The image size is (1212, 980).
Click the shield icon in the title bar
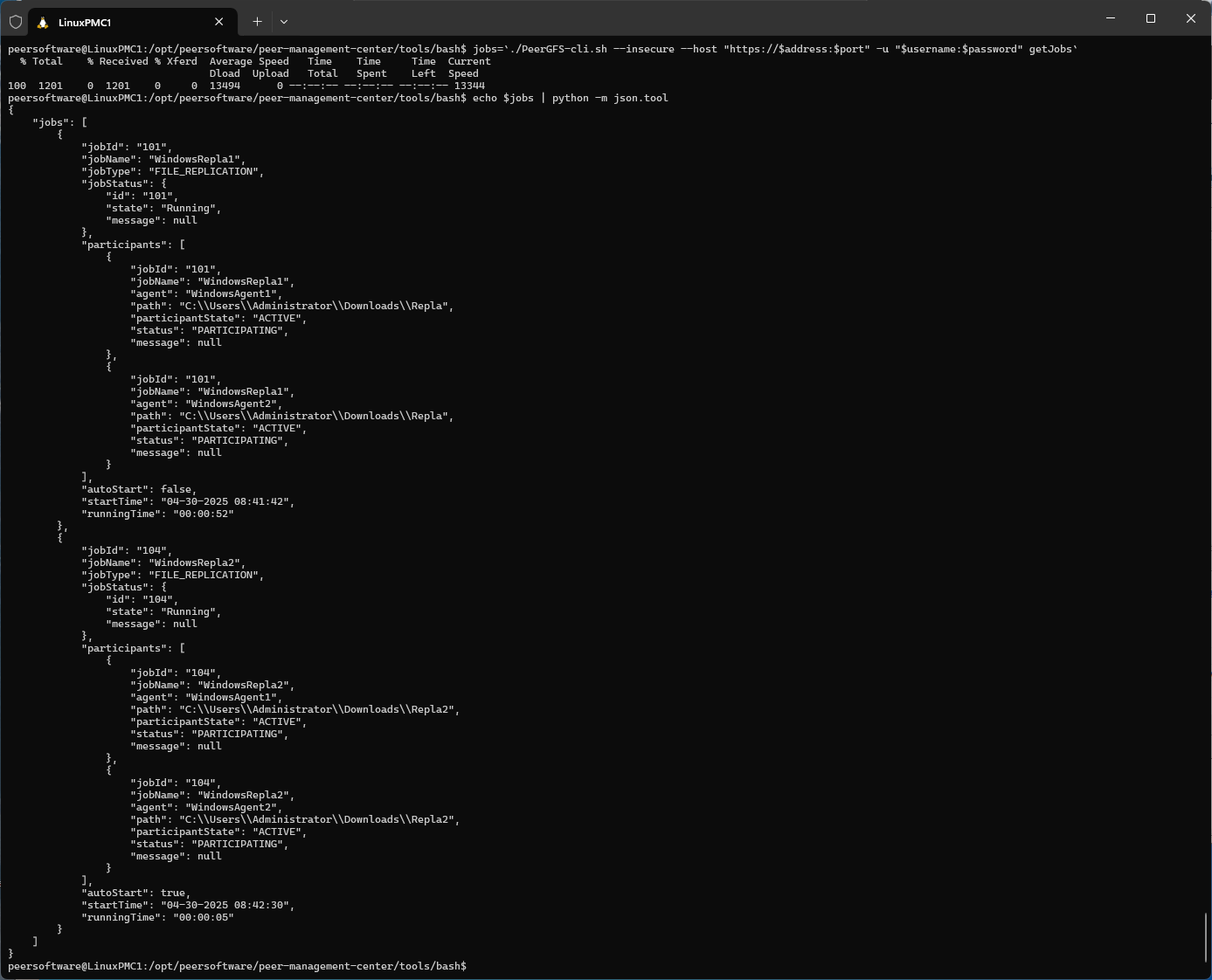(15, 22)
